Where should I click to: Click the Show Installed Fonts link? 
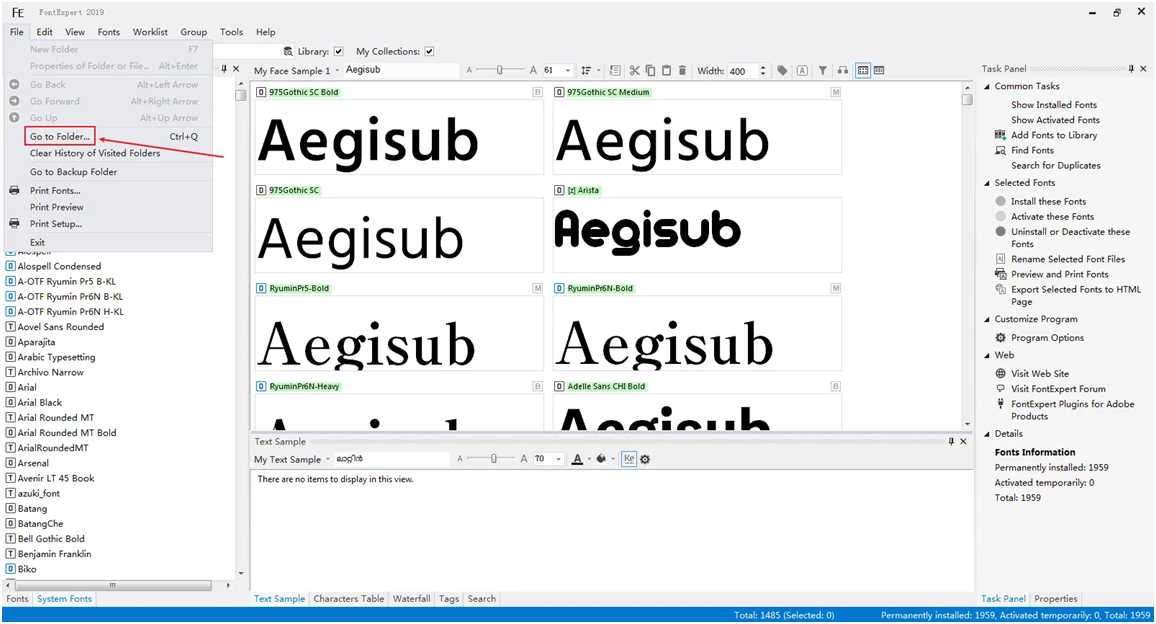(1052, 104)
